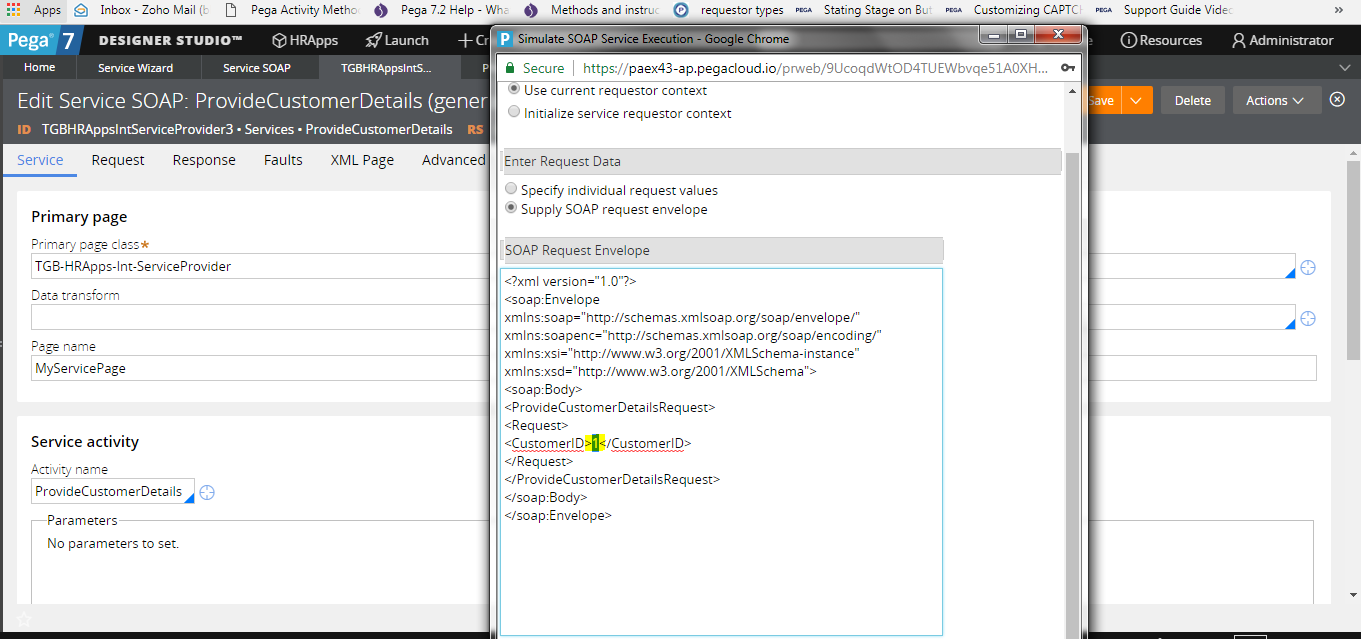The width and height of the screenshot is (1361, 639).
Task: Click the Simulate SOAP window P icon
Action: 506,39
